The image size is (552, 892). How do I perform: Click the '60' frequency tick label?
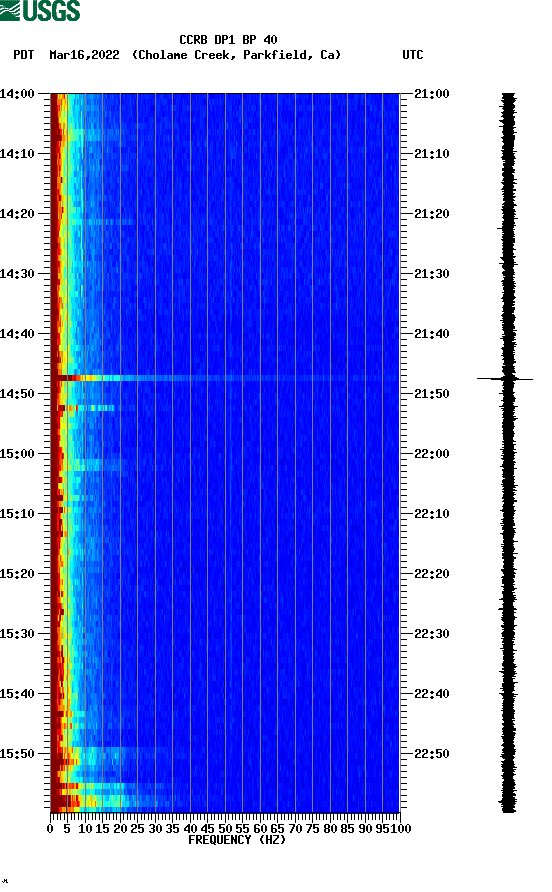tap(260, 829)
